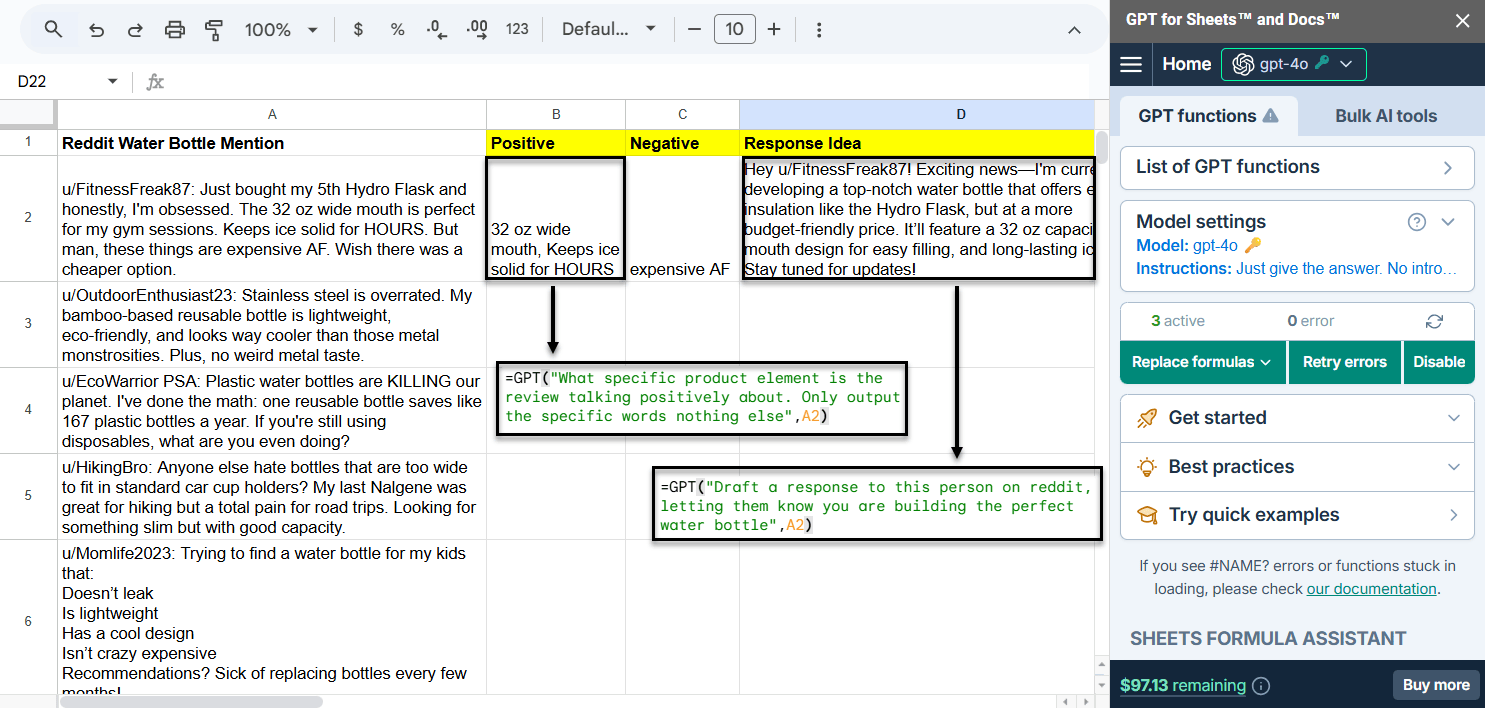Image resolution: width=1485 pixels, height=708 pixels.
Task: Open the gpt-4o model selector
Action: pyautogui.click(x=1293, y=64)
